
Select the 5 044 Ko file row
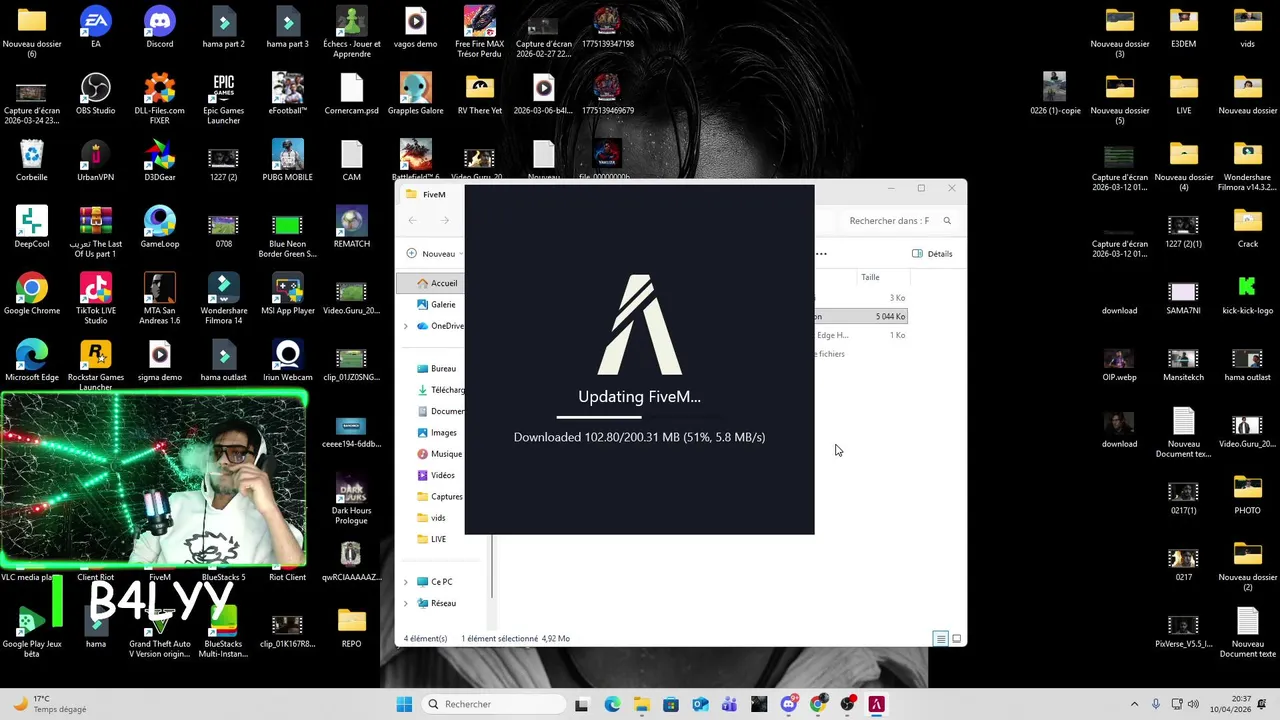click(860, 317)
